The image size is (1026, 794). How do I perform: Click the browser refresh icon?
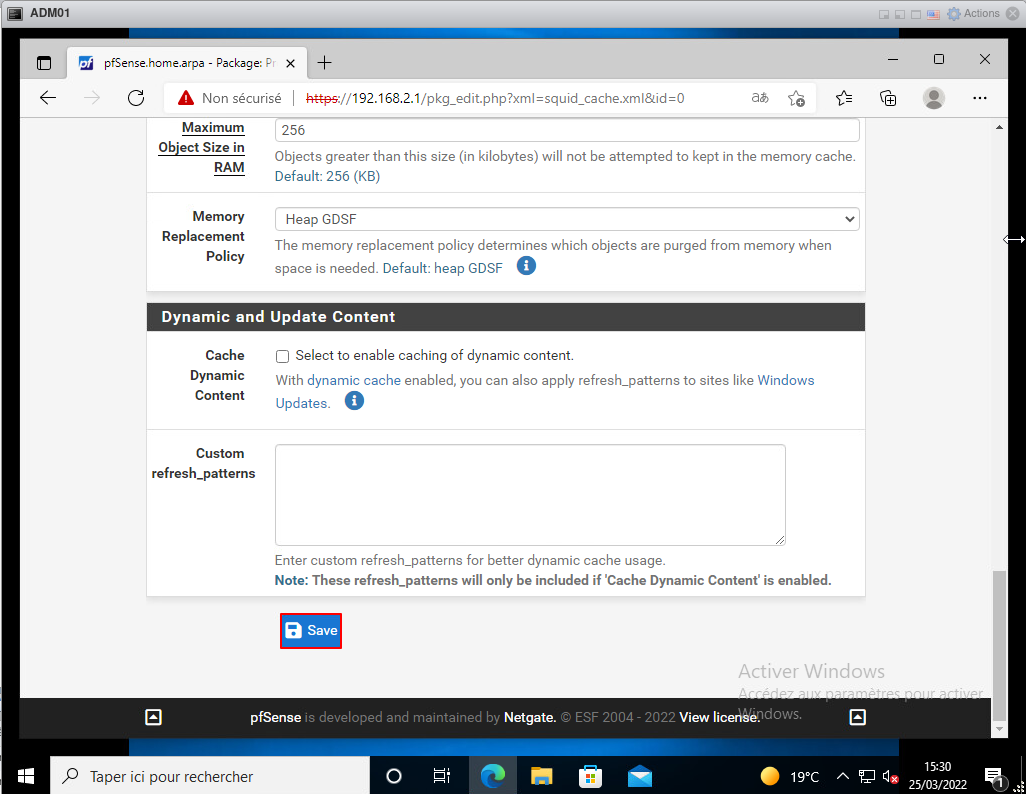coord(136,98)
